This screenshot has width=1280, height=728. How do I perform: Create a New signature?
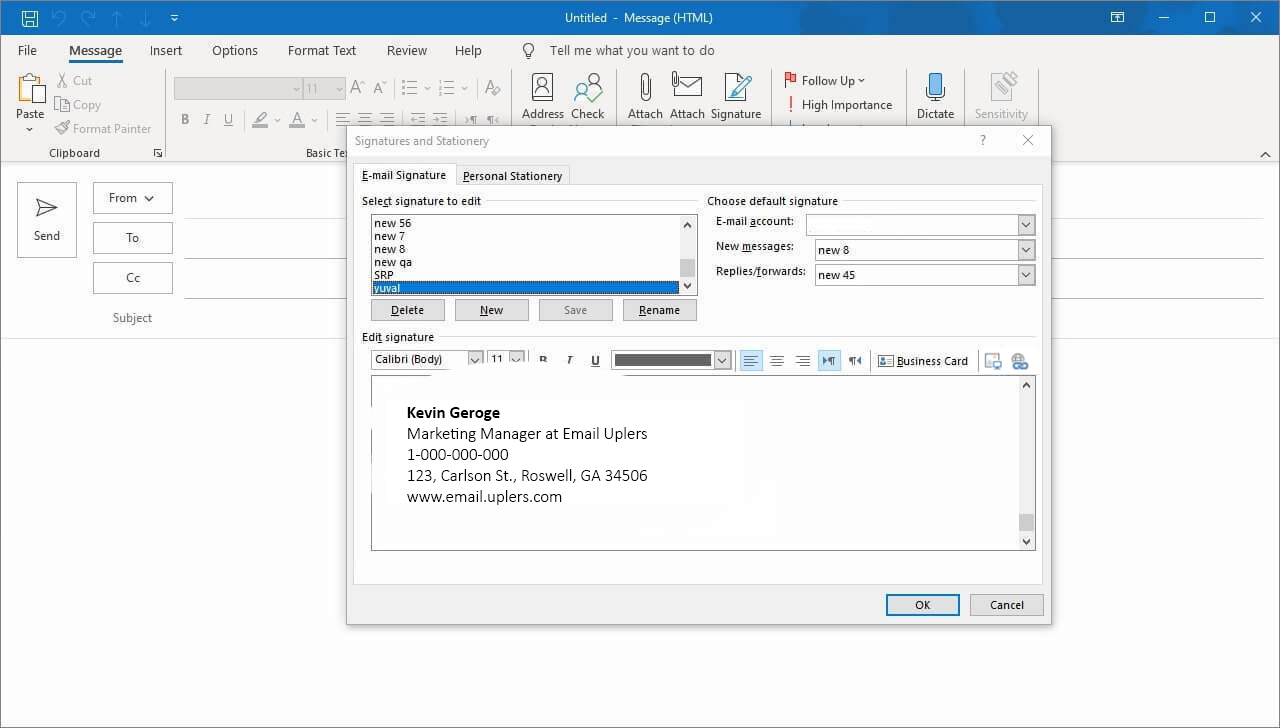[491, 310]
